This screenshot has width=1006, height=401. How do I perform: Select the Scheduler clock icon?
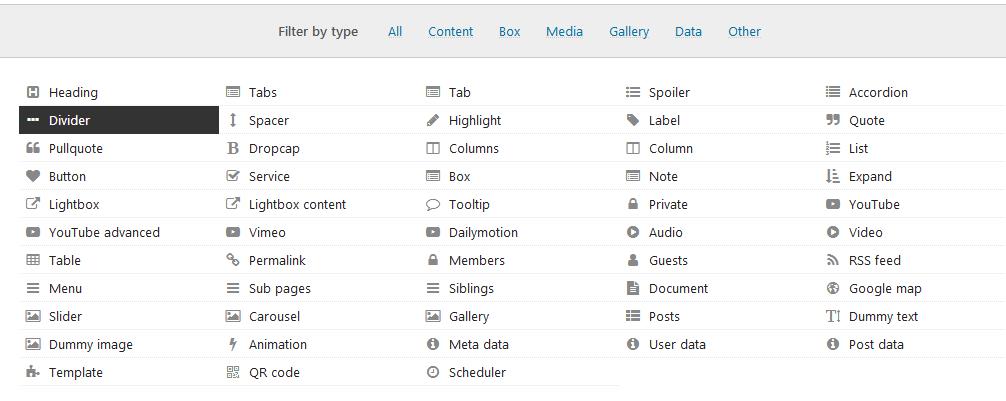coord(433,372)
